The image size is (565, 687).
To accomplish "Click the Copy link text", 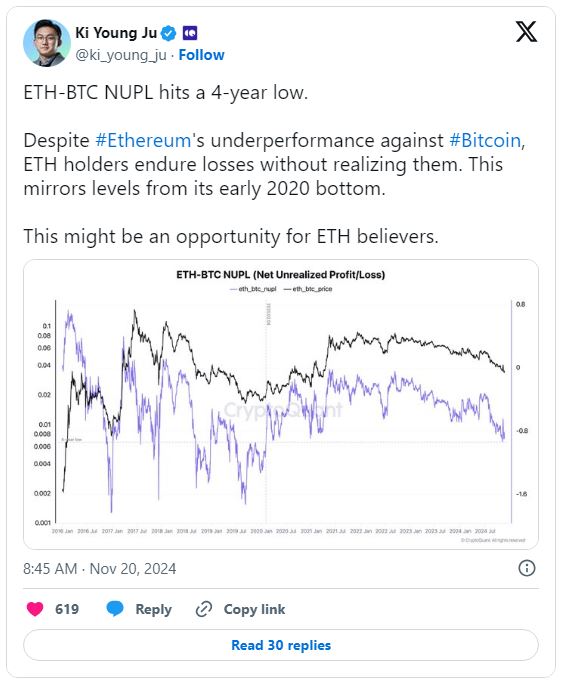I will pos(254,609).
